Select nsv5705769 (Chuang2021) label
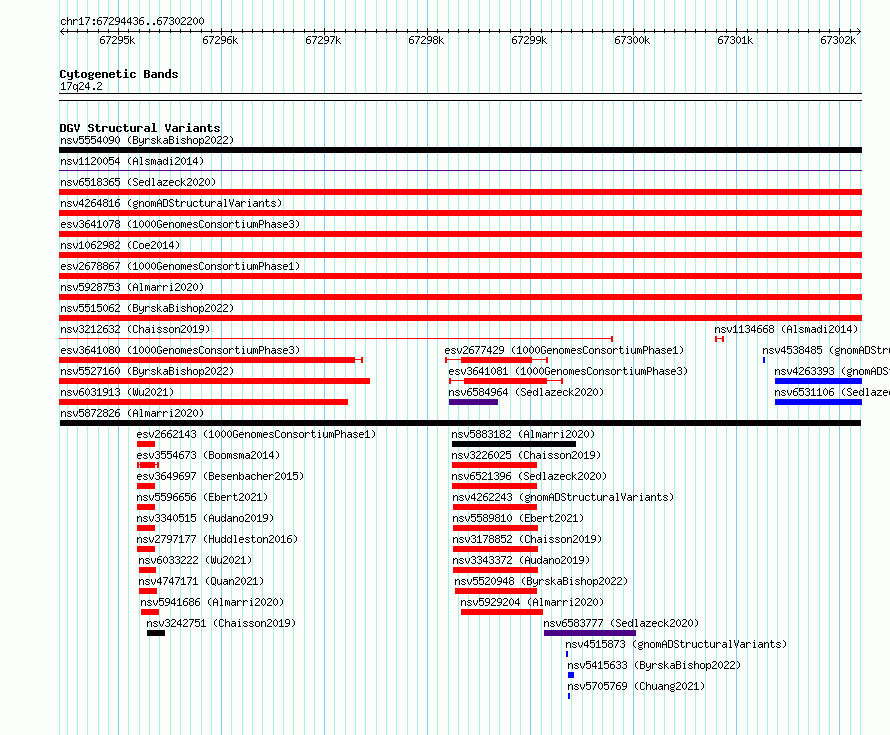 click(636, 686)
